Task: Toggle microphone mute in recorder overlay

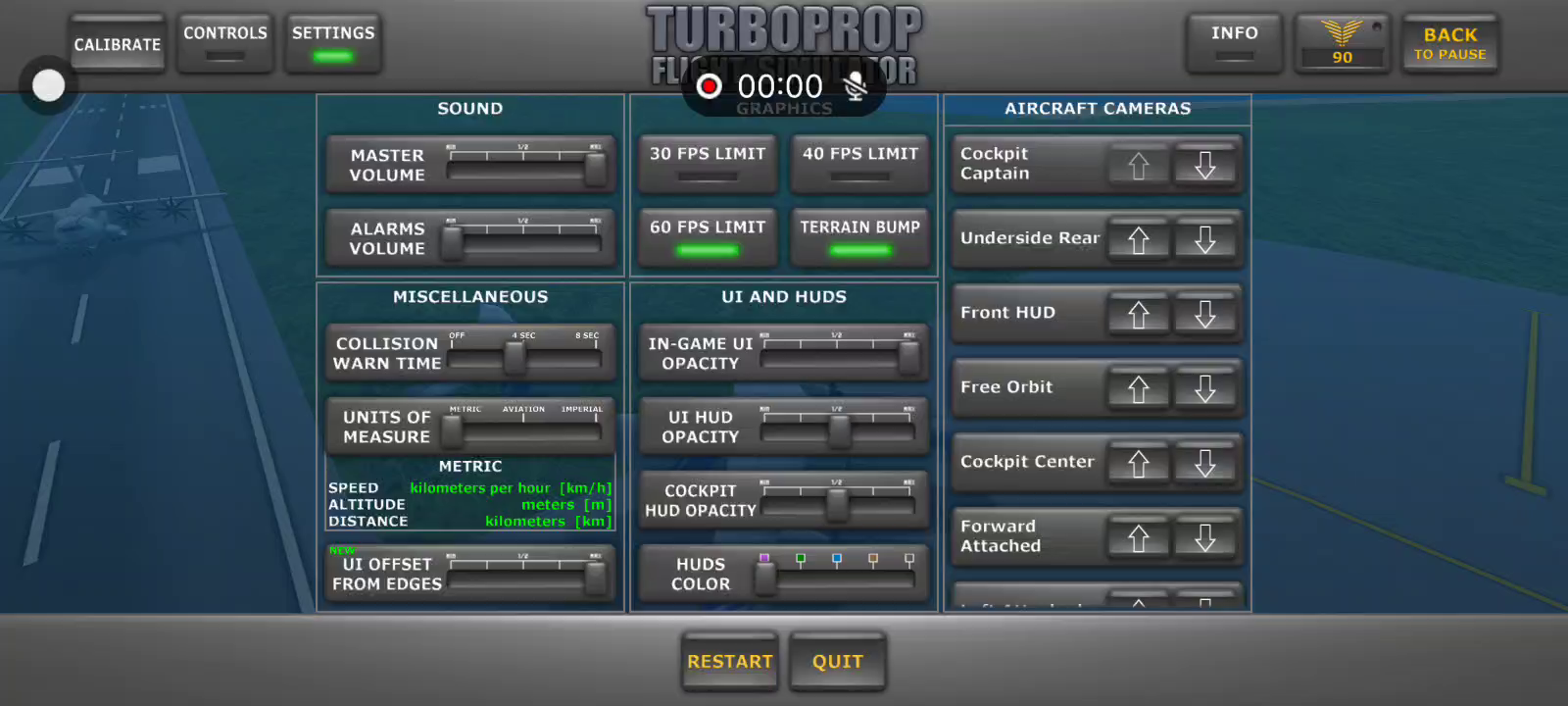Action: point(856,86)
